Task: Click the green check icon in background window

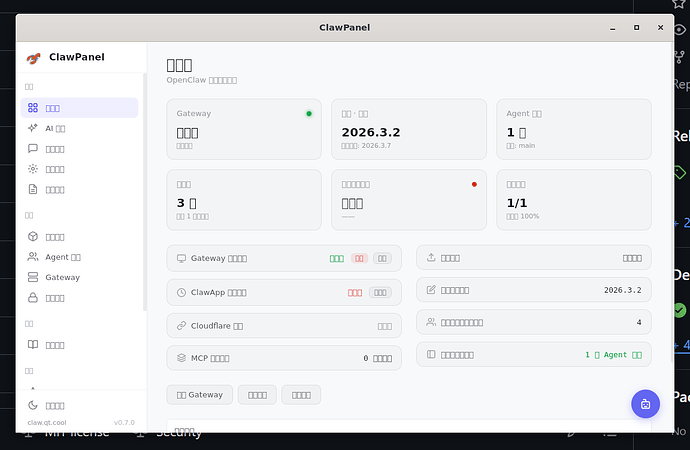Action: click(680, 310)
